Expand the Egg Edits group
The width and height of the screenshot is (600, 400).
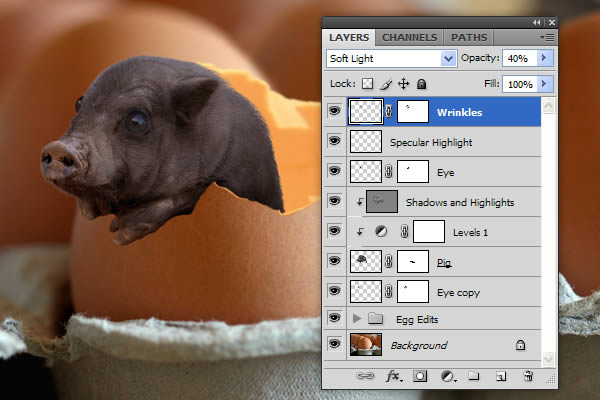357,318
